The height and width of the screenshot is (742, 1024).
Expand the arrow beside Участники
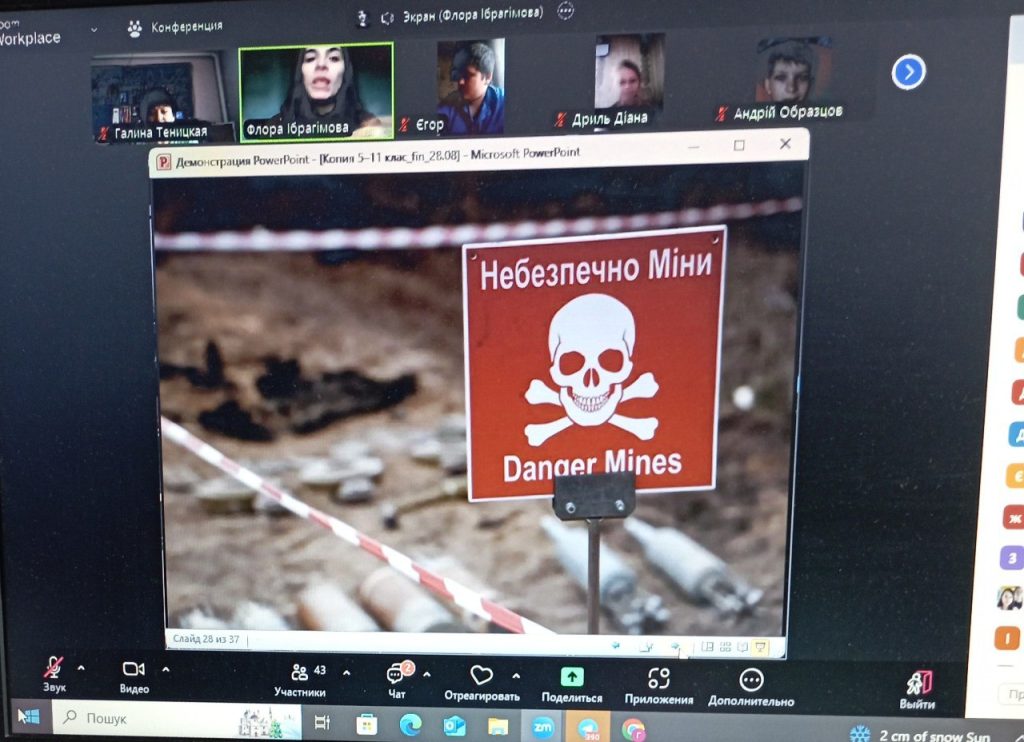pyautogui.click(x=346, y=673)
